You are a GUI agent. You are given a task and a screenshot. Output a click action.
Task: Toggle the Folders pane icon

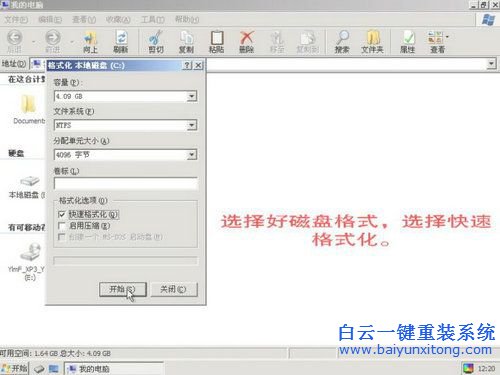click(x=373, y=38)
